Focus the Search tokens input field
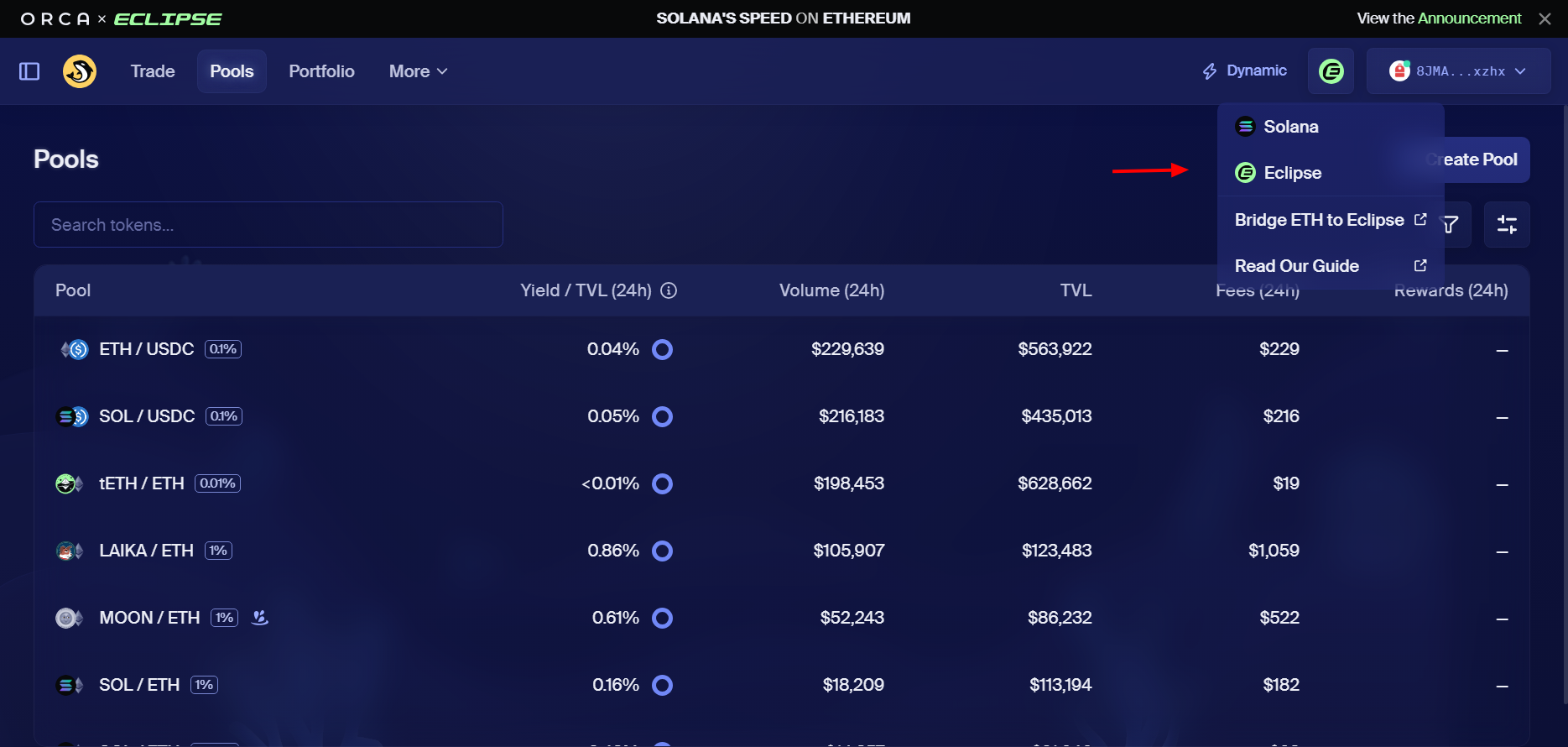Image resolution: width=1568 pixels, height=747 pixels. pos(268,225)
